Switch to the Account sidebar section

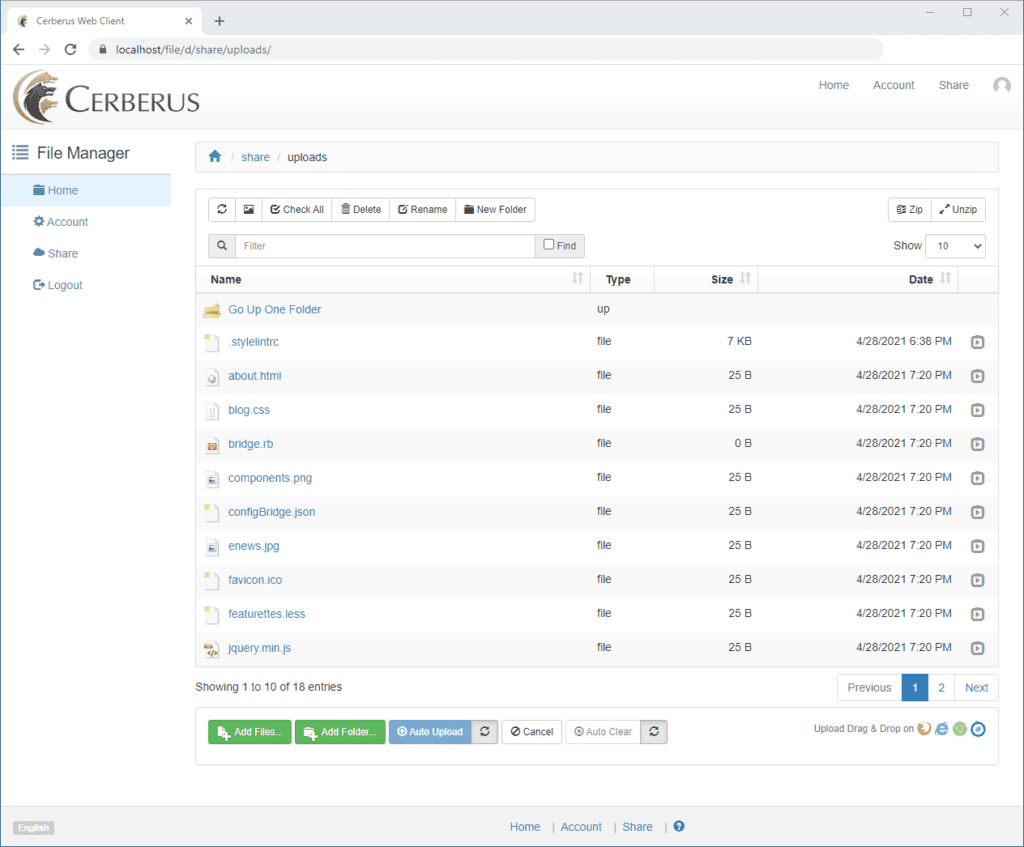point(63,221)
